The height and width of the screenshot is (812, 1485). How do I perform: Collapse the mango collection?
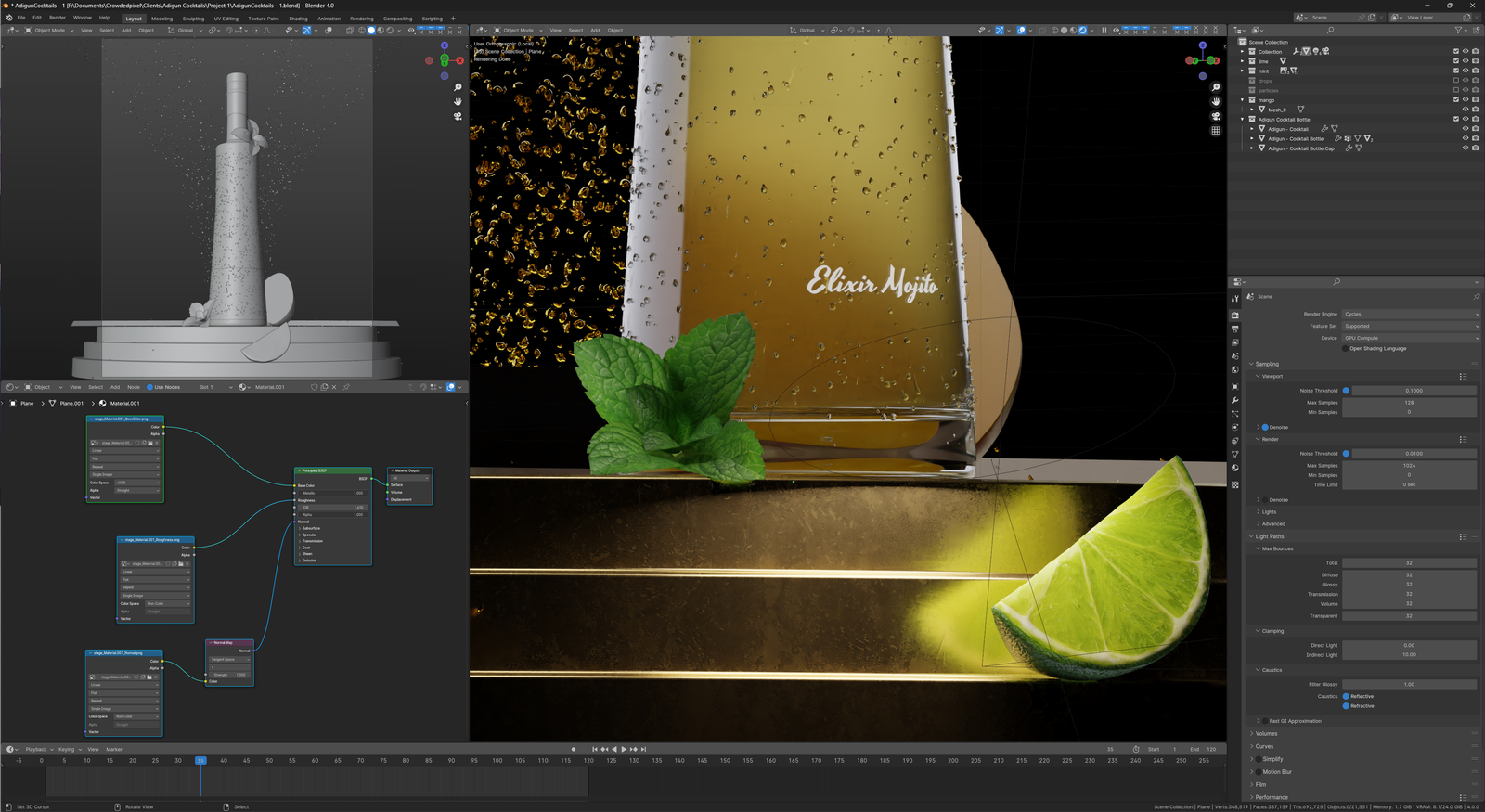(x=1243, y=100)
